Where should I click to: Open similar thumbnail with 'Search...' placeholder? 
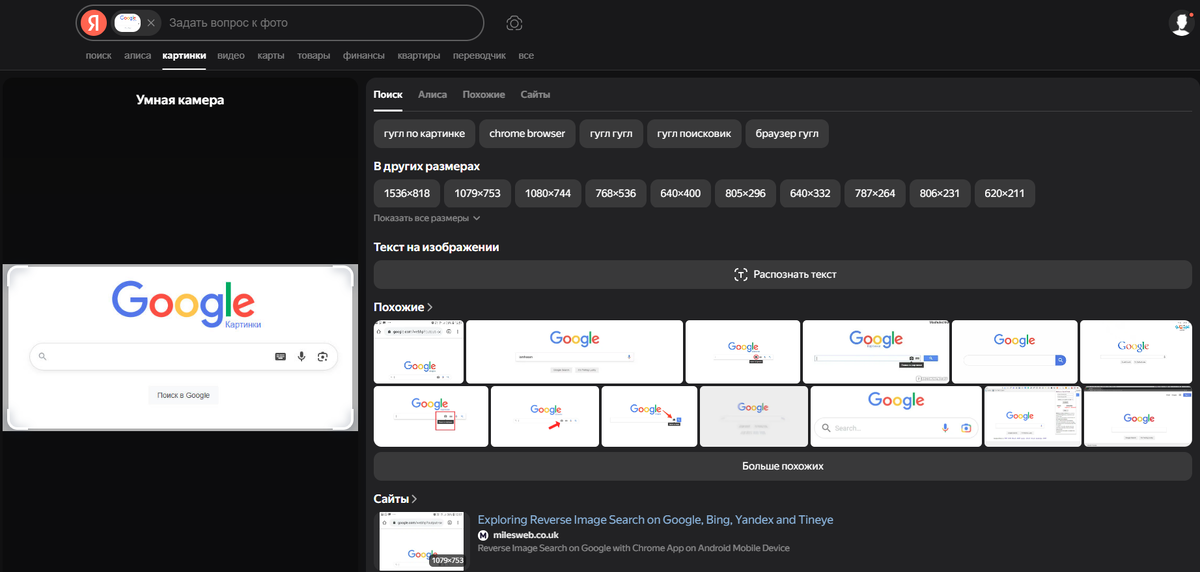click(x=895, y=416)
